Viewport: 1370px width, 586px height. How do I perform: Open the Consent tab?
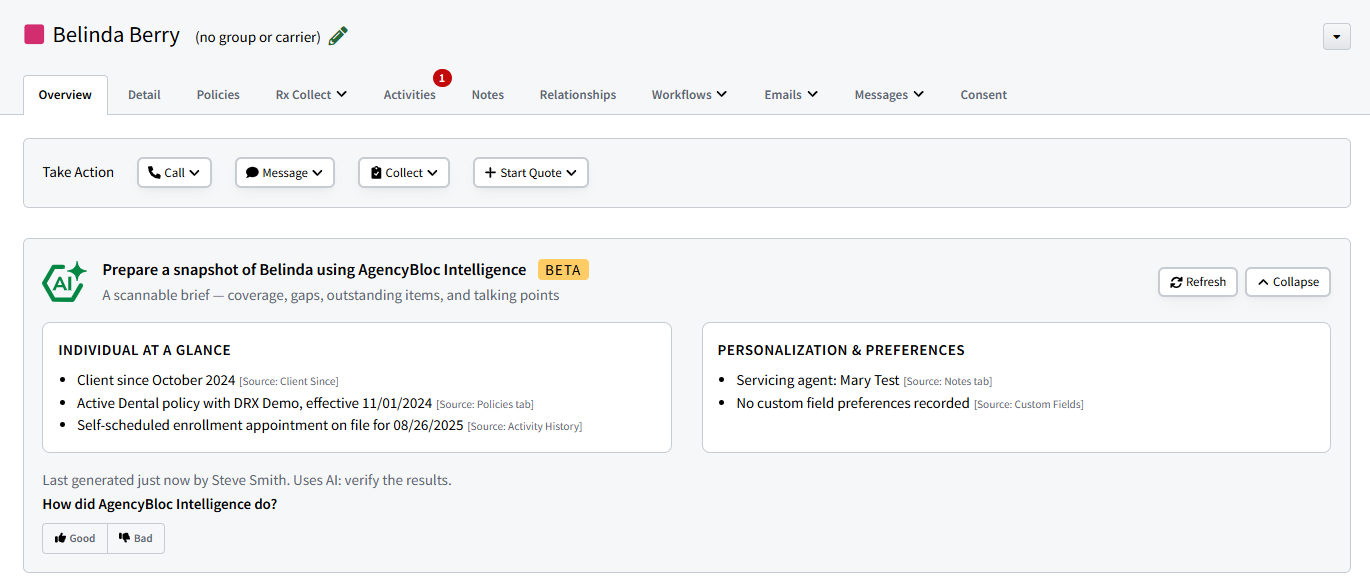[984, 95]
